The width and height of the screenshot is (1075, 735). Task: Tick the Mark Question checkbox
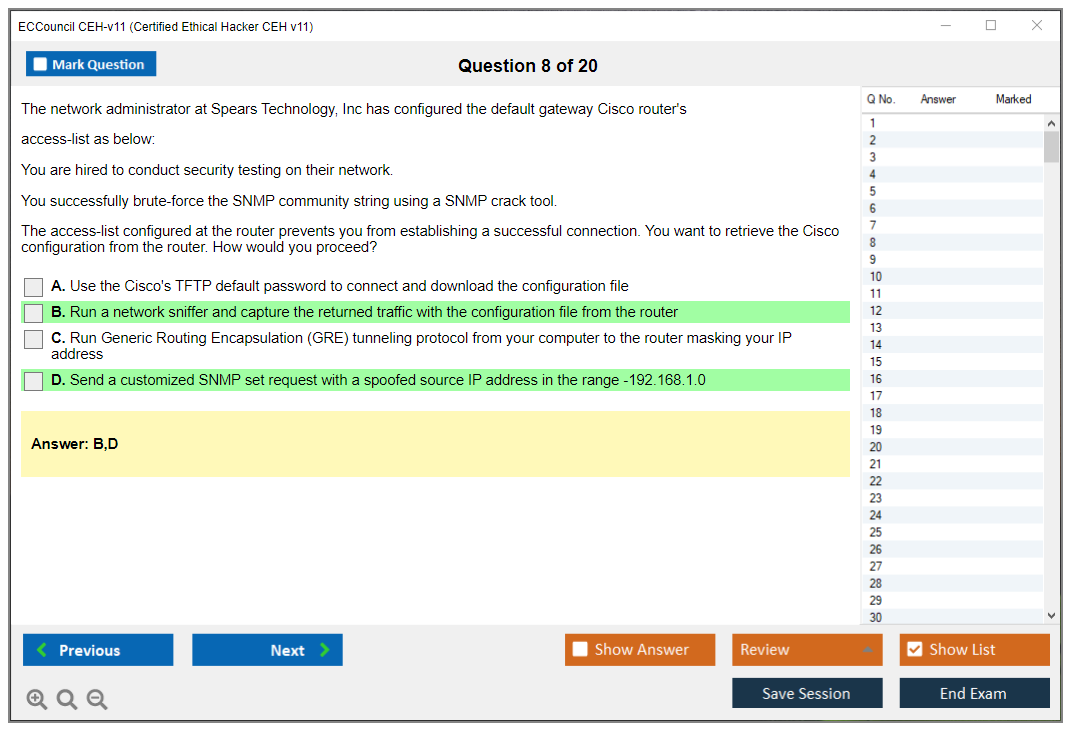click(x=40, y=65)
